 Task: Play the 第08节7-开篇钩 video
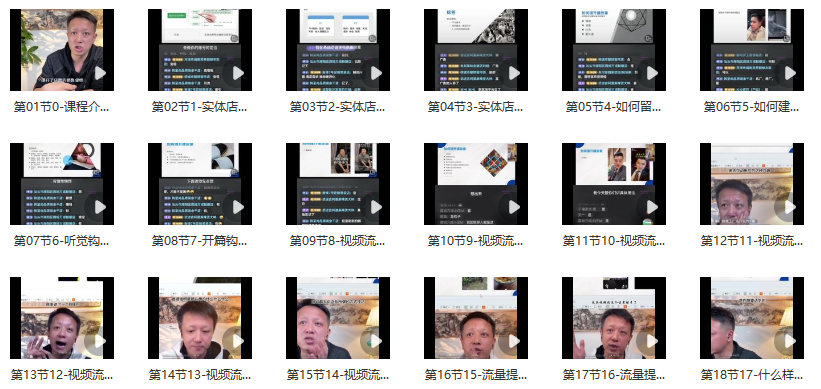point(237,207)
